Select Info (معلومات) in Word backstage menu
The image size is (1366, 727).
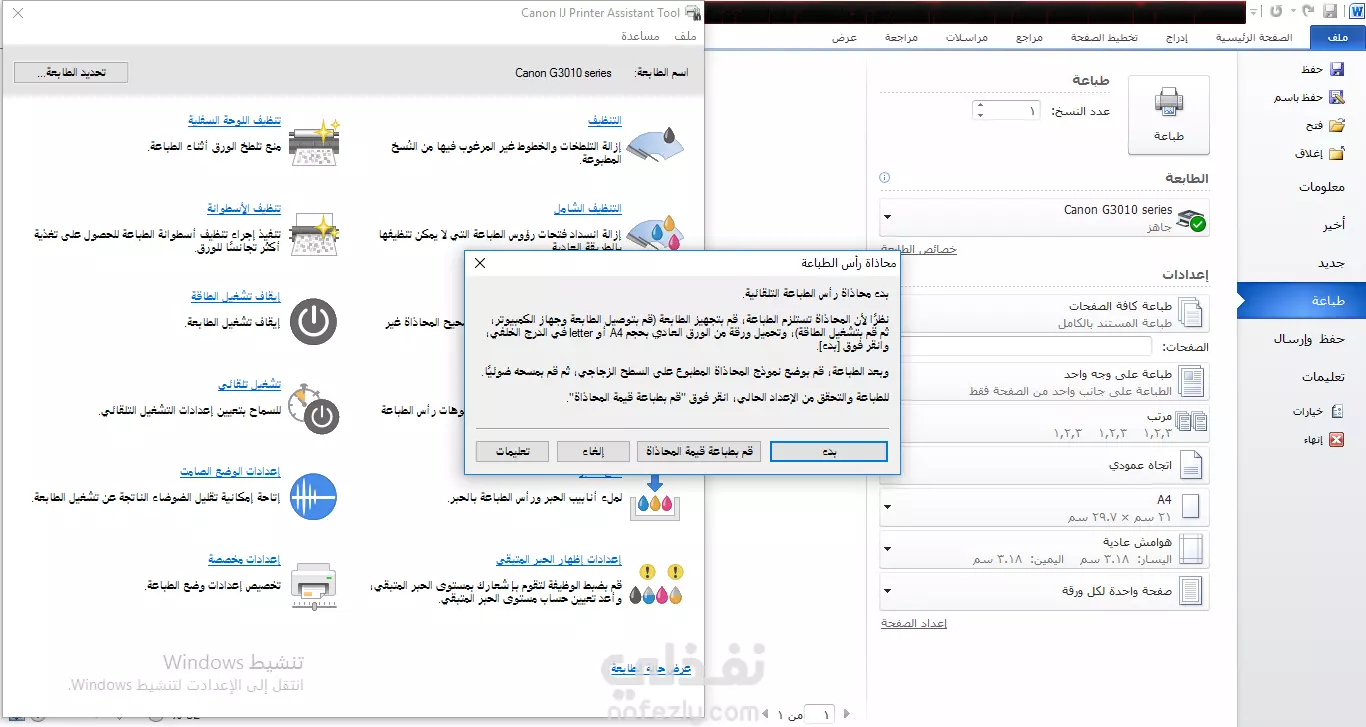click(1322, 187)
